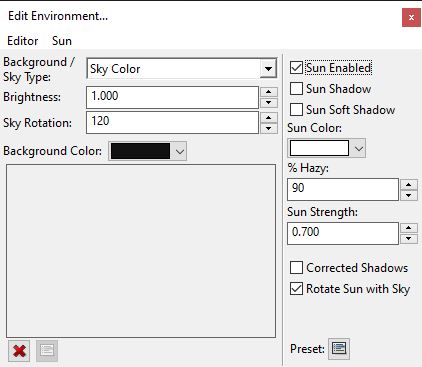Increase Sun Strength with up arrow

coord(409,228)
